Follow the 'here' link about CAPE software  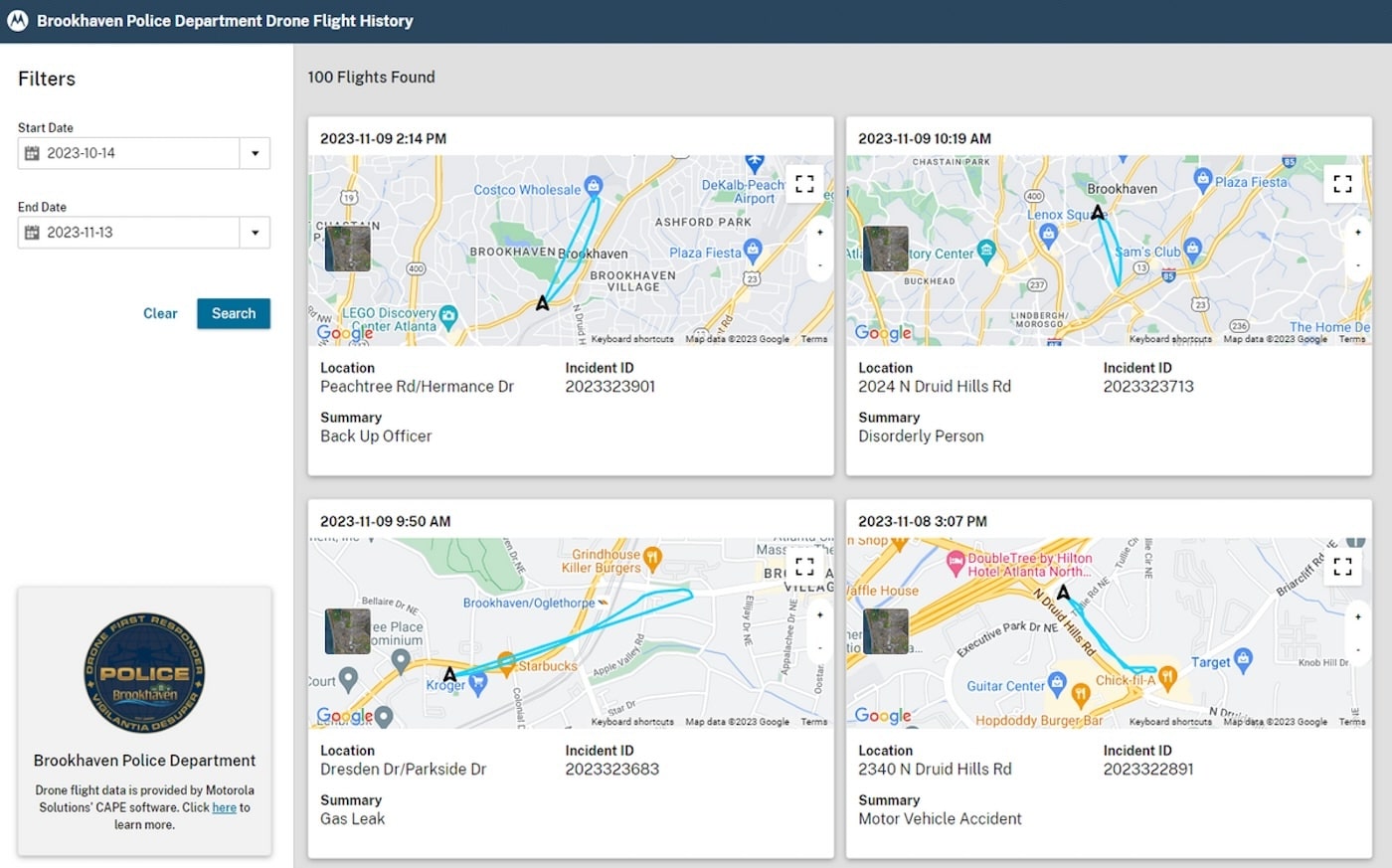click(224, 807)
